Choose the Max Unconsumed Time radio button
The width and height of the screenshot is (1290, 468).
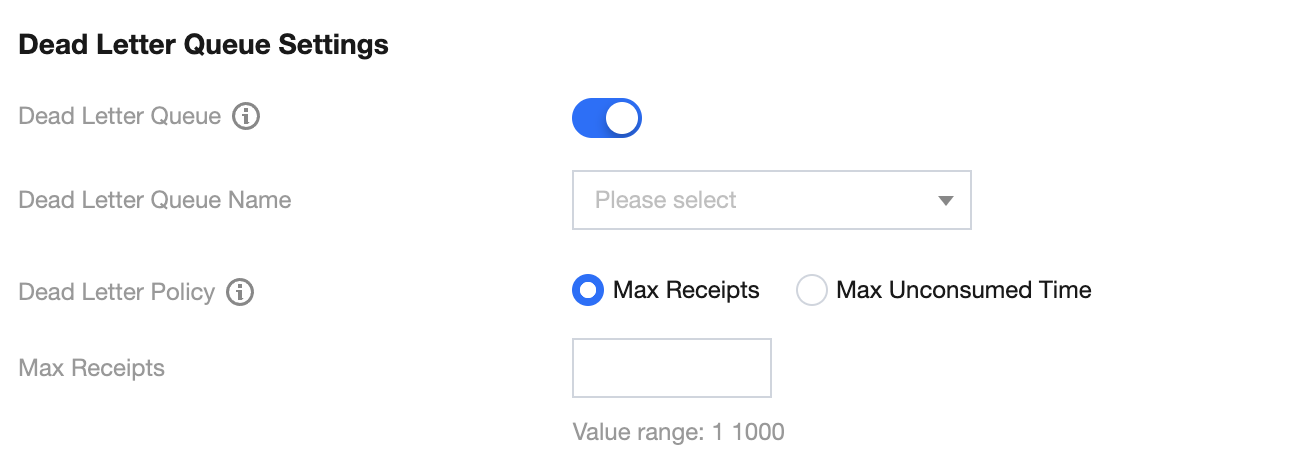(x=811, y=291)
